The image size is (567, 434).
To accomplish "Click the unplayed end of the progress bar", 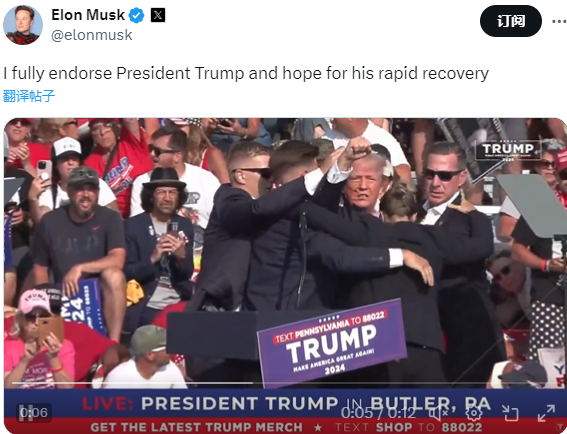I will 402,383.
